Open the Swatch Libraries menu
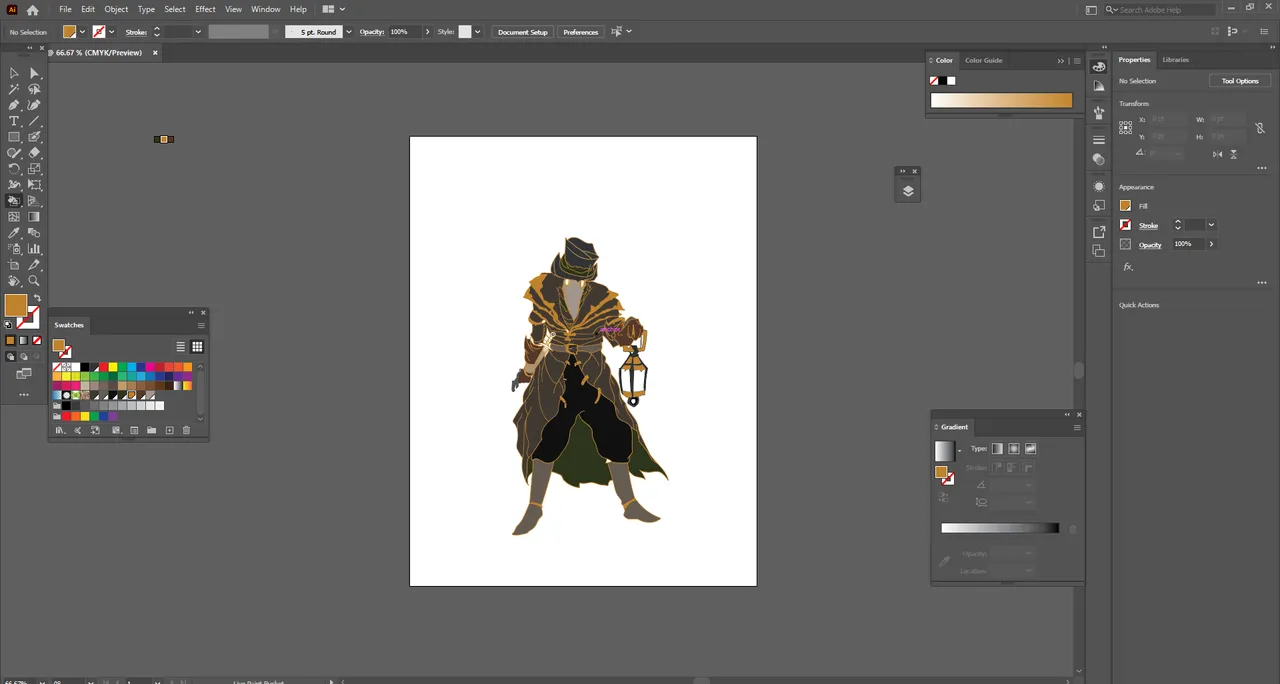The image size is (1280, 684). tap(59, 430)
